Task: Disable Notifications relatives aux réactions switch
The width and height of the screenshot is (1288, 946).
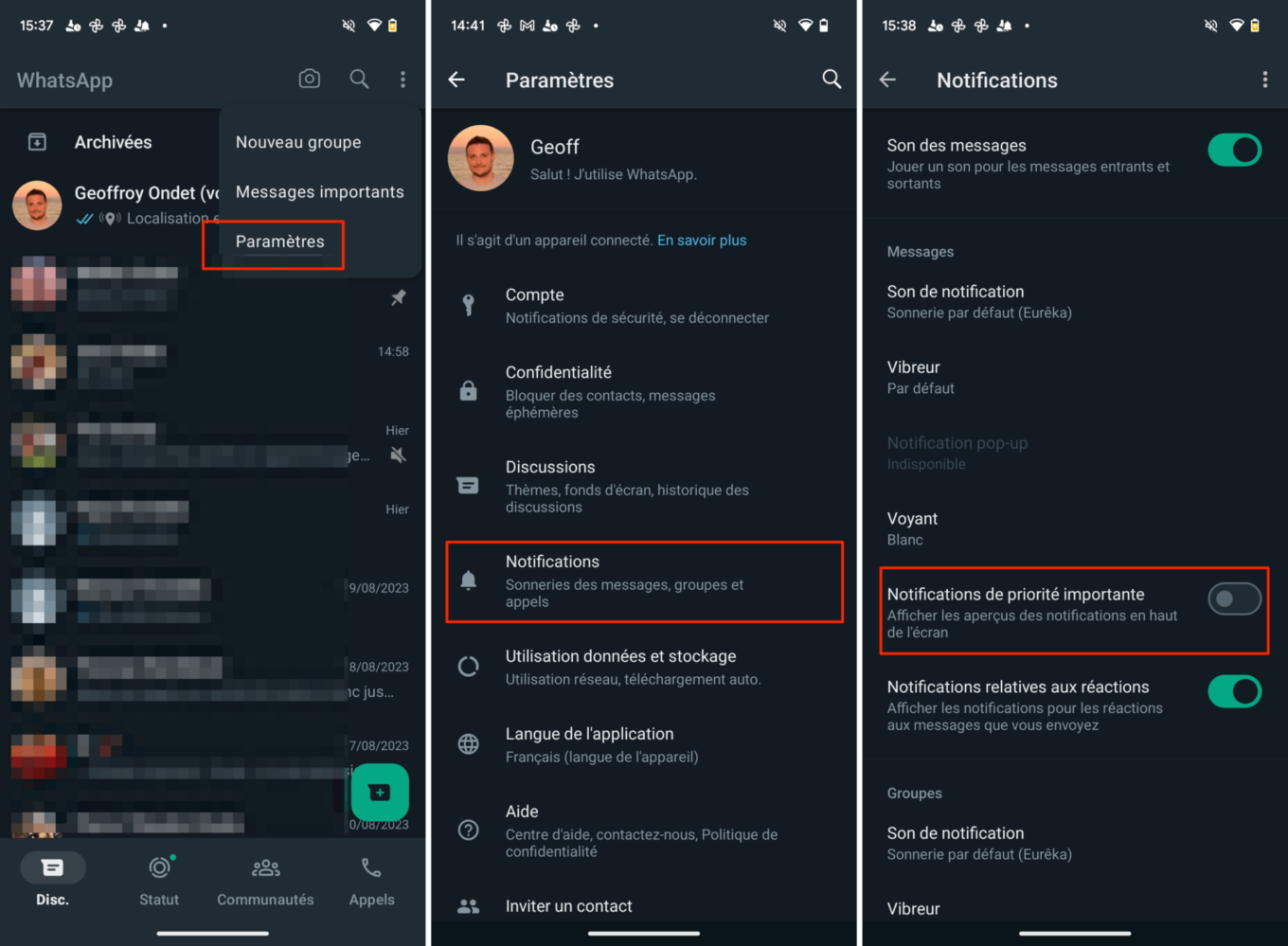Action: (x=1234, y=691)
